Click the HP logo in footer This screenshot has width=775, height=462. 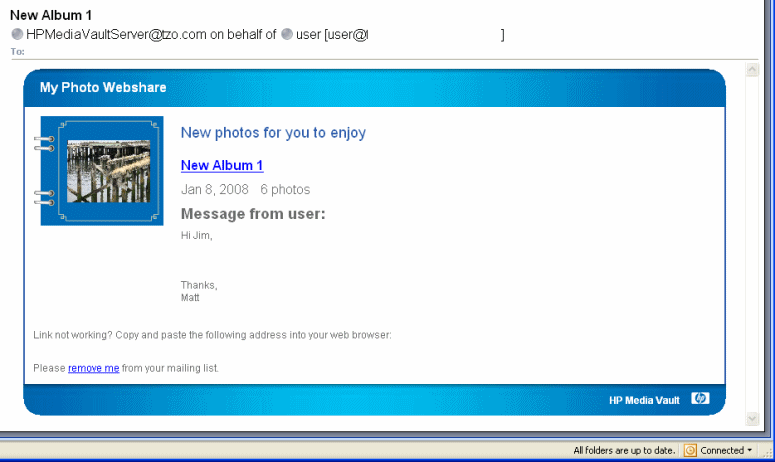[x=699, y=399]
